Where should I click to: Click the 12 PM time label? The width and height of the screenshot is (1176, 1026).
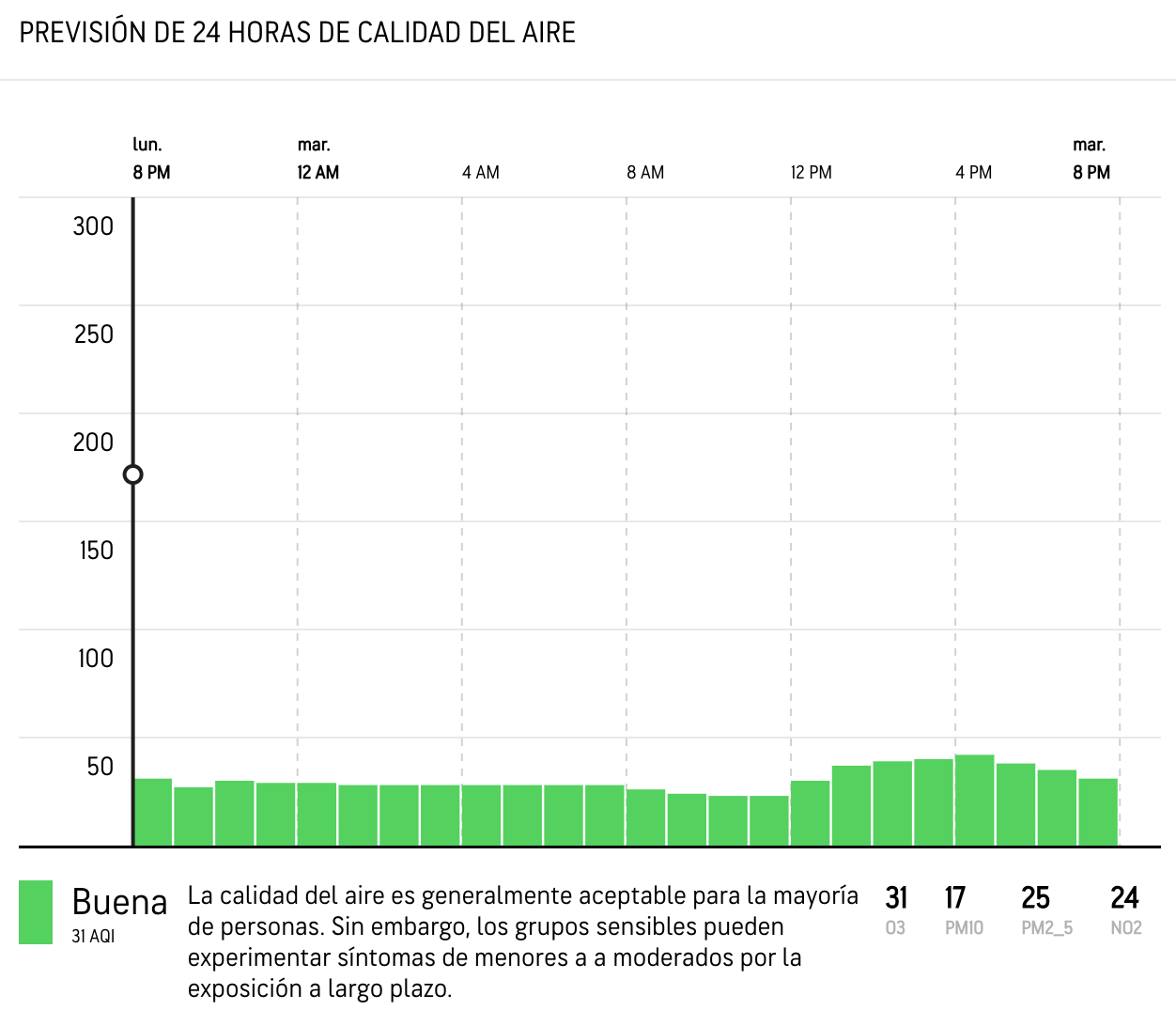tap(811, 173)
